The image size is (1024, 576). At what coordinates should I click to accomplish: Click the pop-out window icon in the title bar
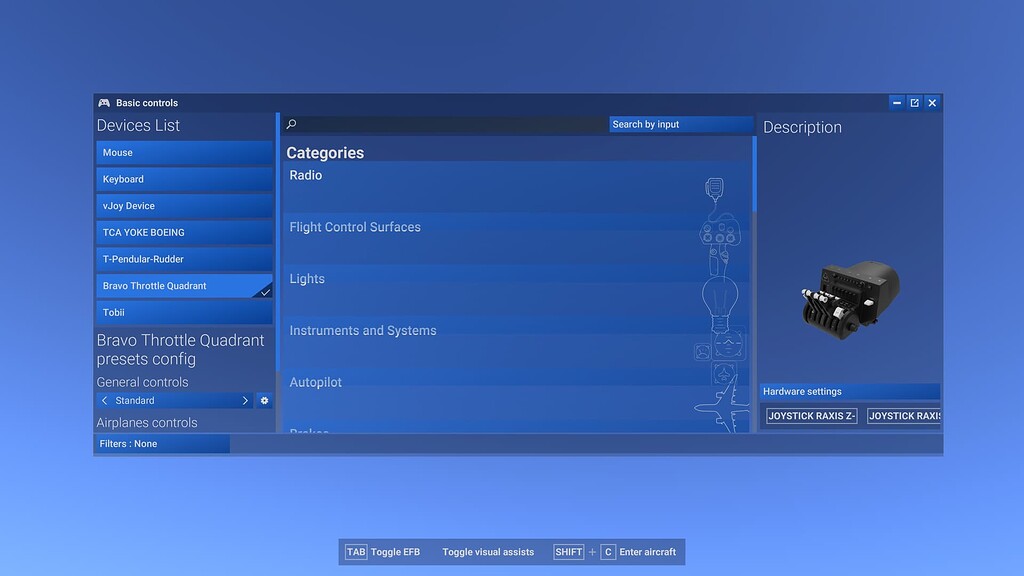[x=914, y=102]
